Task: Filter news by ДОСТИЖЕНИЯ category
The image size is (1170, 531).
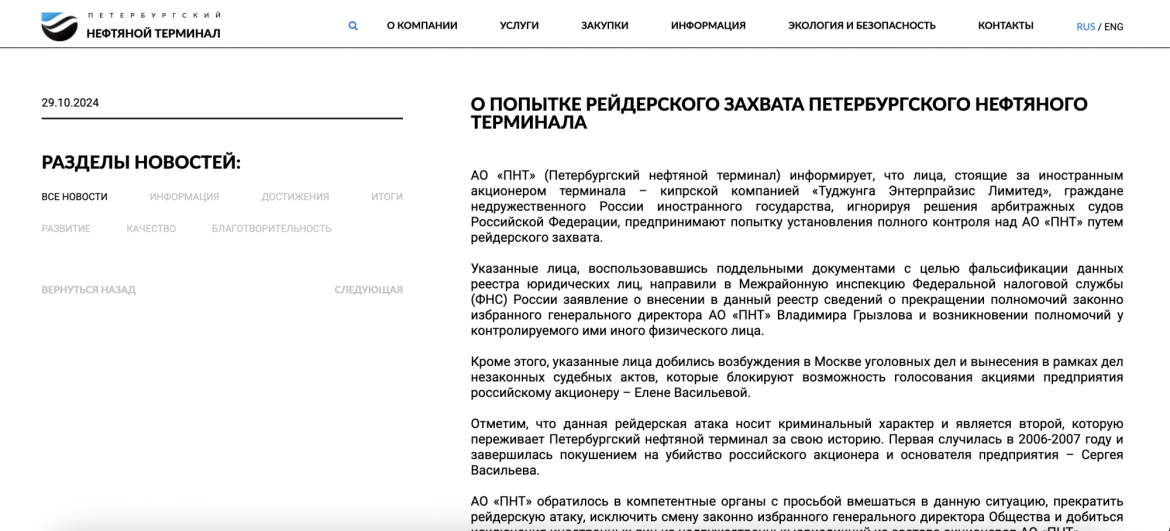Action: (295, 197)
